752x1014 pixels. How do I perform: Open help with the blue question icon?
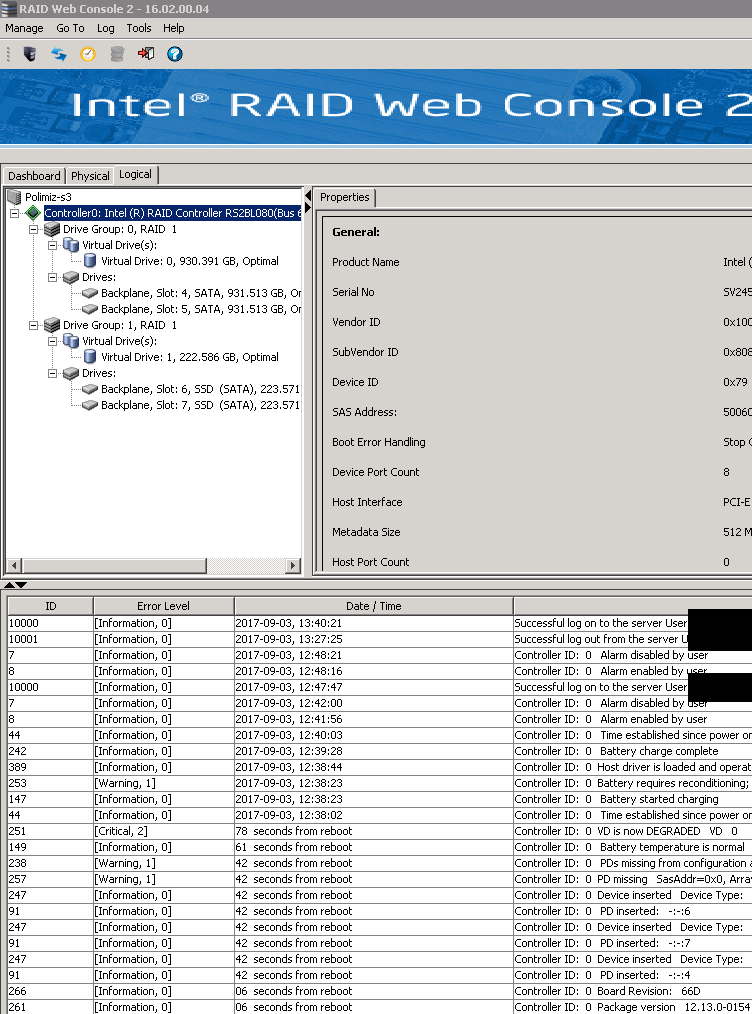pyautogui.click(x=175, y=54)
